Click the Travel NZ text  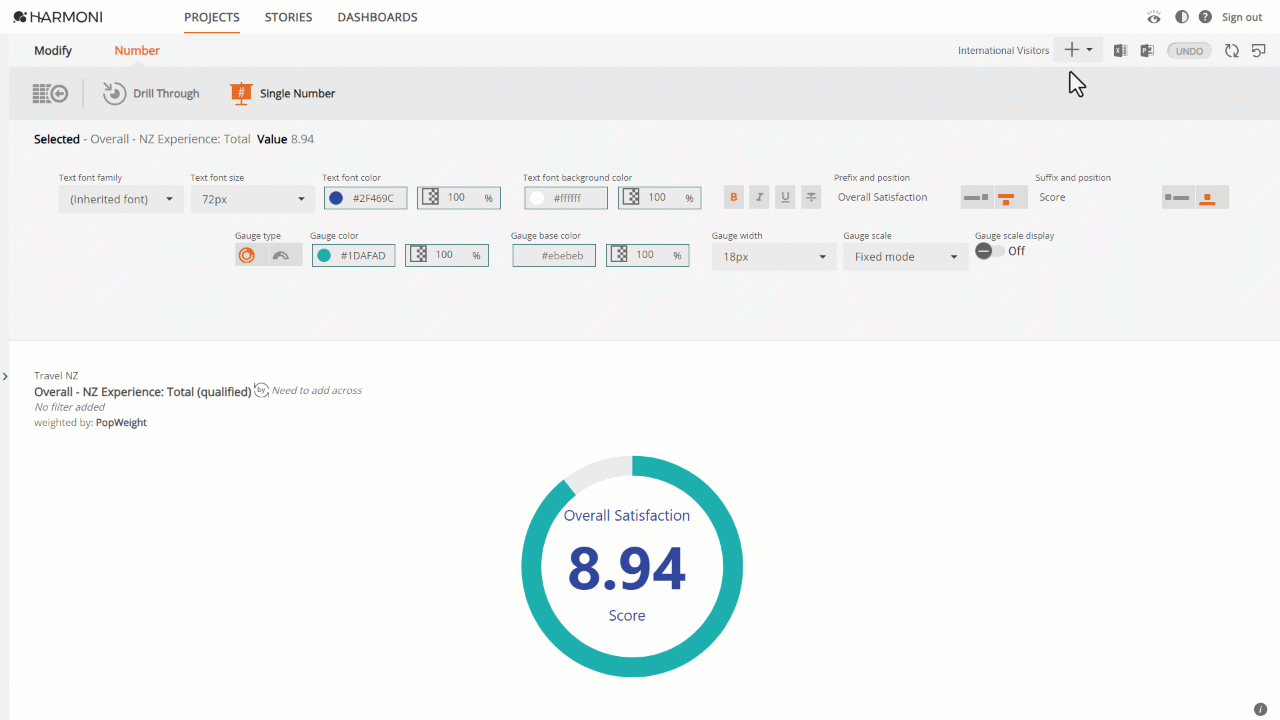point(56,376)
